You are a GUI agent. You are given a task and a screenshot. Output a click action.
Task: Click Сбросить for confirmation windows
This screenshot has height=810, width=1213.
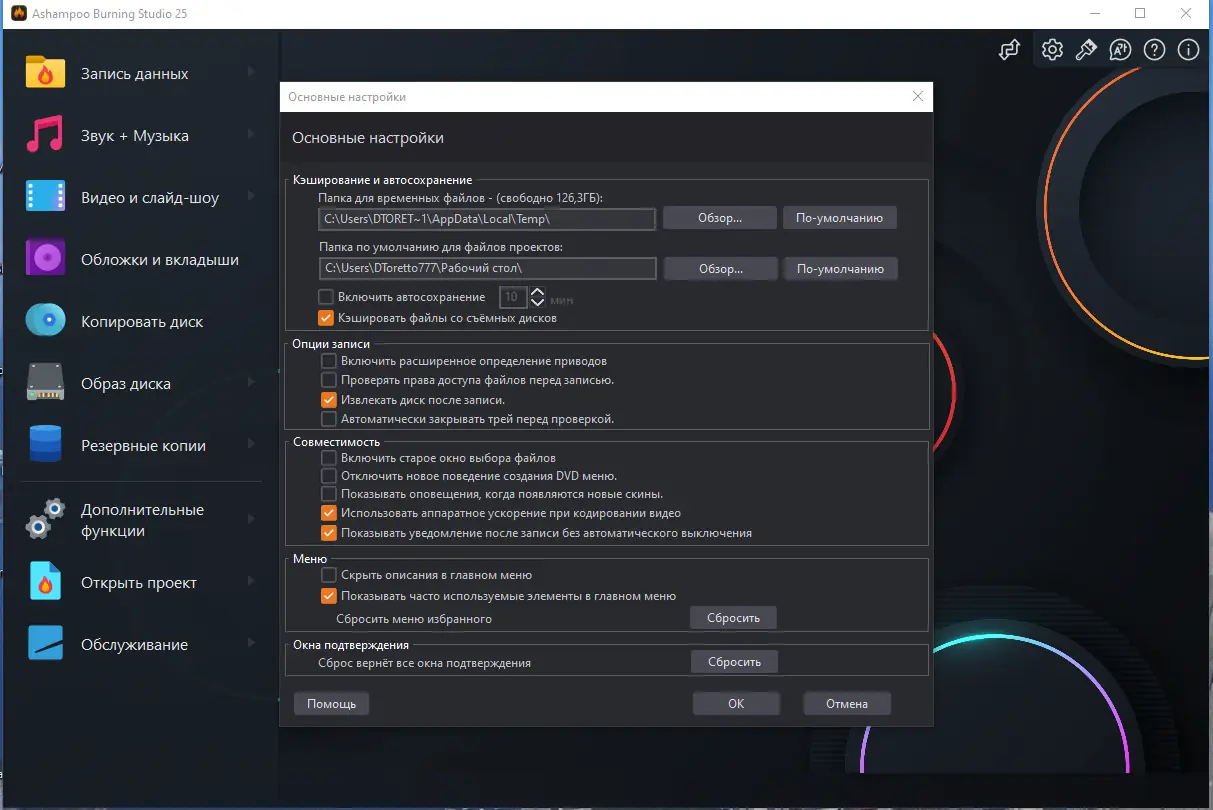(x=735, y=662)
